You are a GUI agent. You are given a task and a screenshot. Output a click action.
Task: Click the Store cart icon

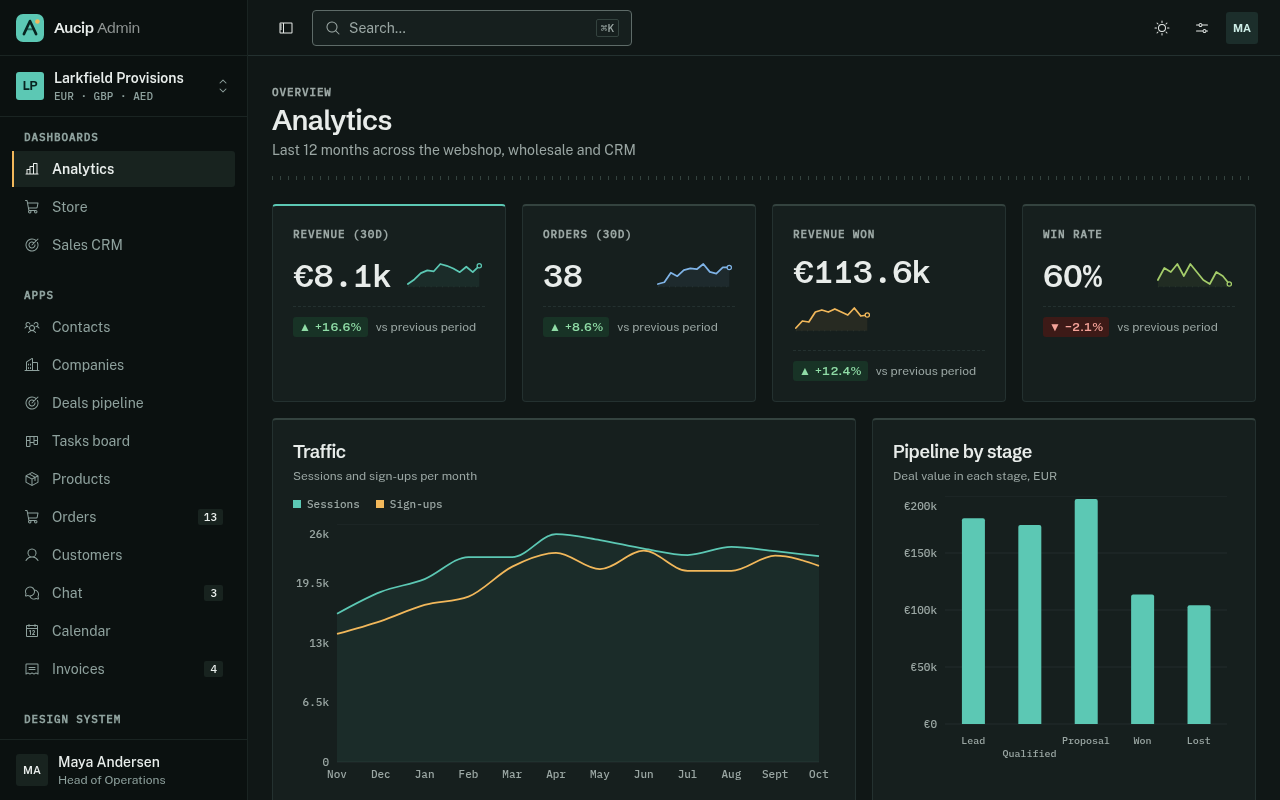32,207
